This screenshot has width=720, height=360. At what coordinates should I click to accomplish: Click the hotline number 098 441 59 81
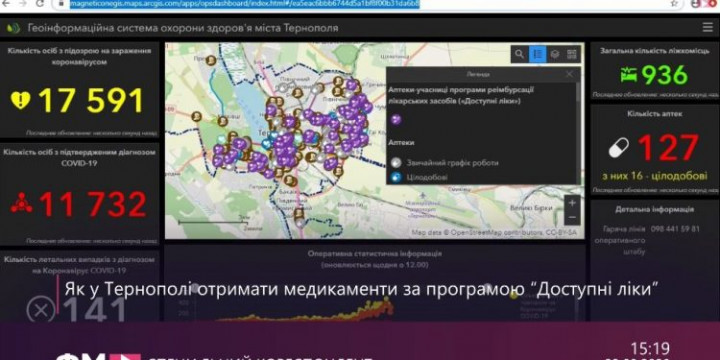point(675,229)
